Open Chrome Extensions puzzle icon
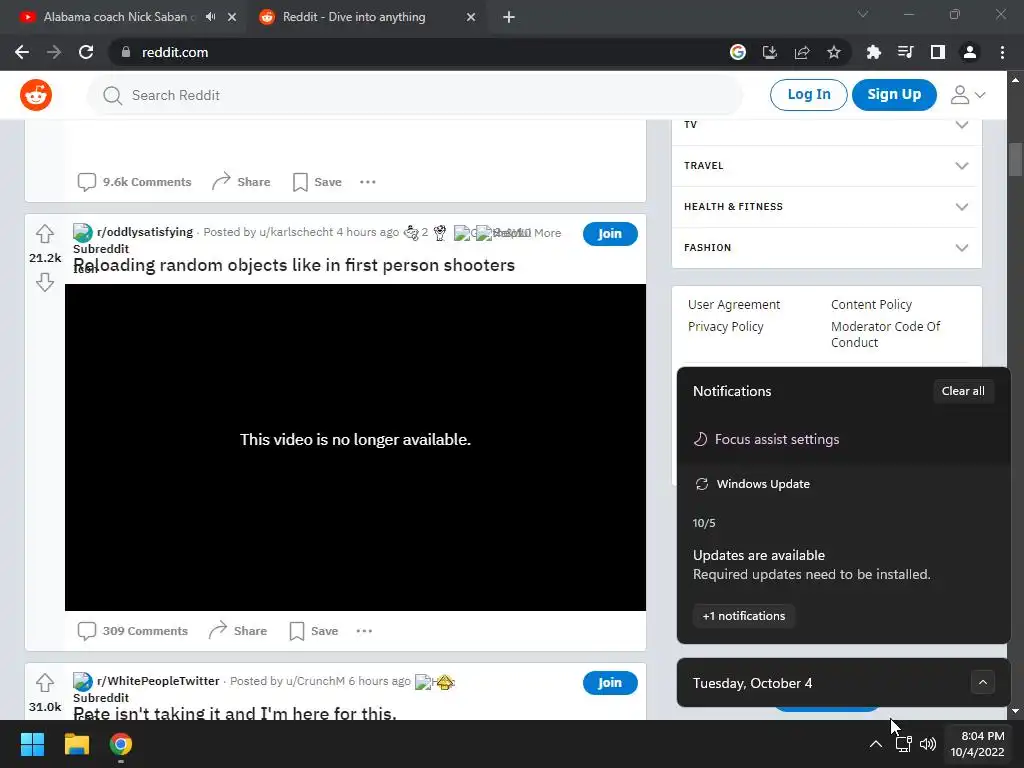 tap(873, 52)
